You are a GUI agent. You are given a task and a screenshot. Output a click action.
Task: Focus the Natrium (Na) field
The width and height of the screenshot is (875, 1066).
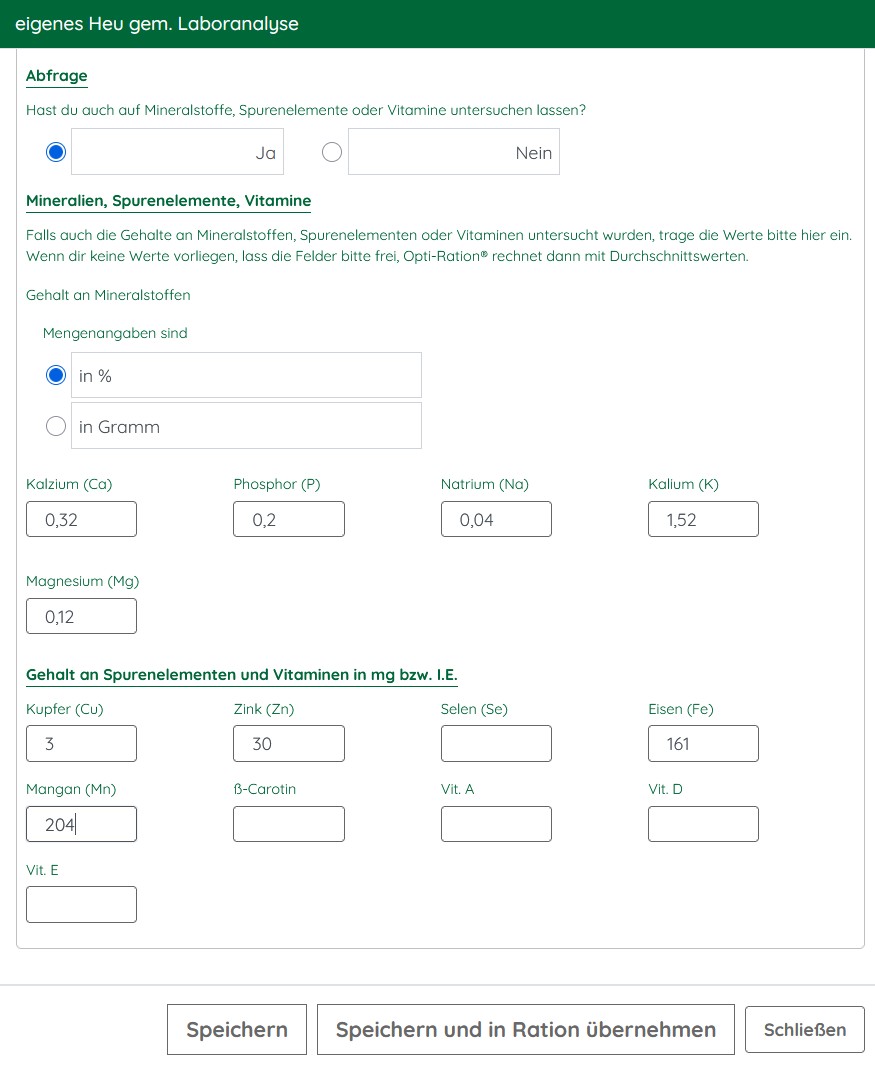pos(496,519)
